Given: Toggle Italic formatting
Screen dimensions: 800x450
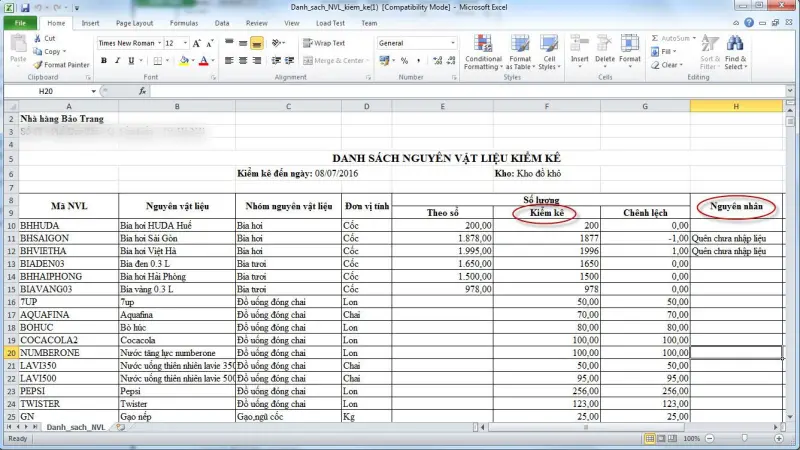Looking at the screenshot, I should coord(117,61).
